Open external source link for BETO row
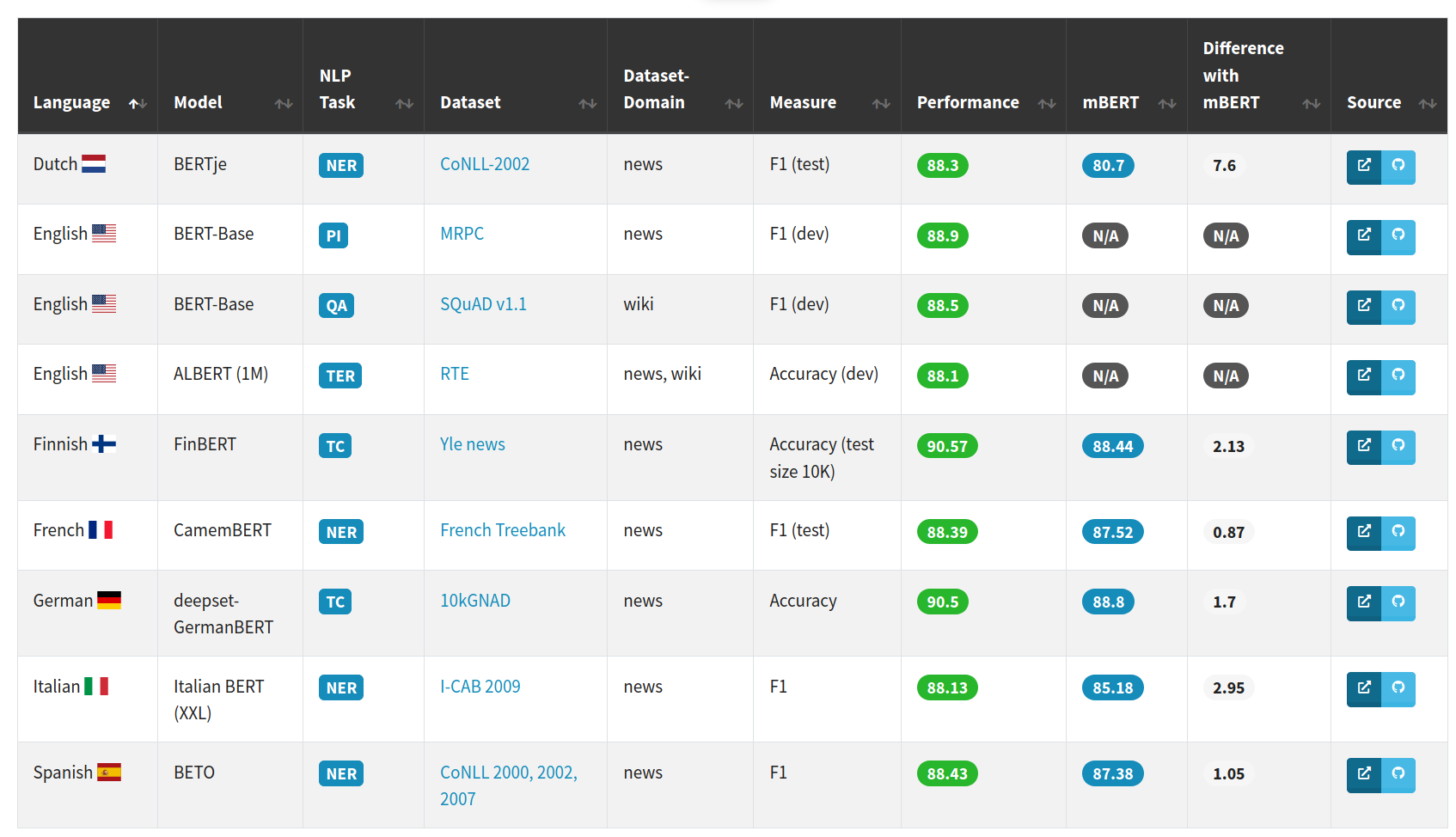The height and width of the screenshot is (837, 1456). pyautogui.click(x=1363, y=774)
